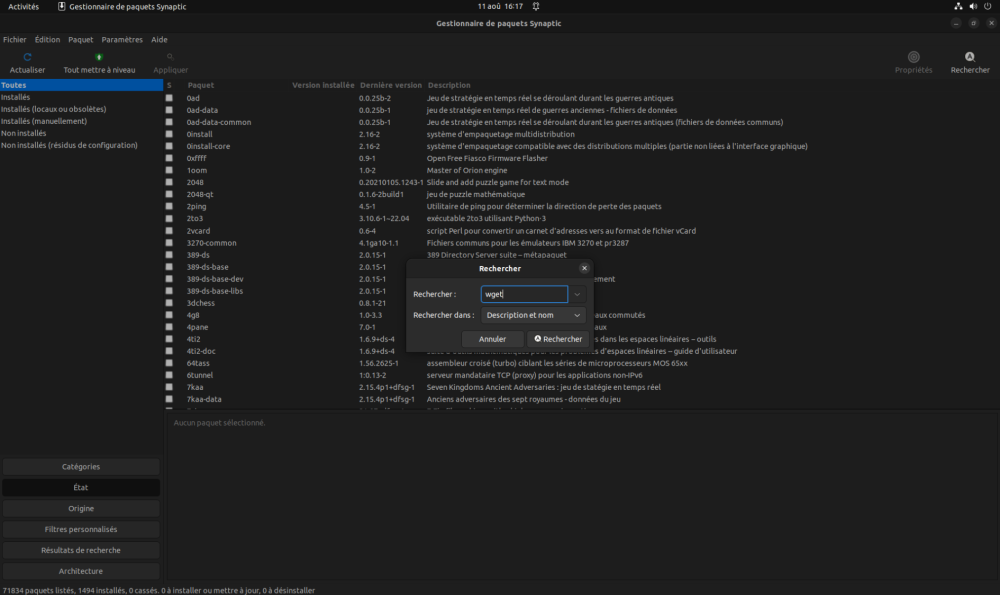Click the Rechercher button in the dialog
Image resolution: width=1000 pixels, height=595 pixels.
click(x=557, y=339)
